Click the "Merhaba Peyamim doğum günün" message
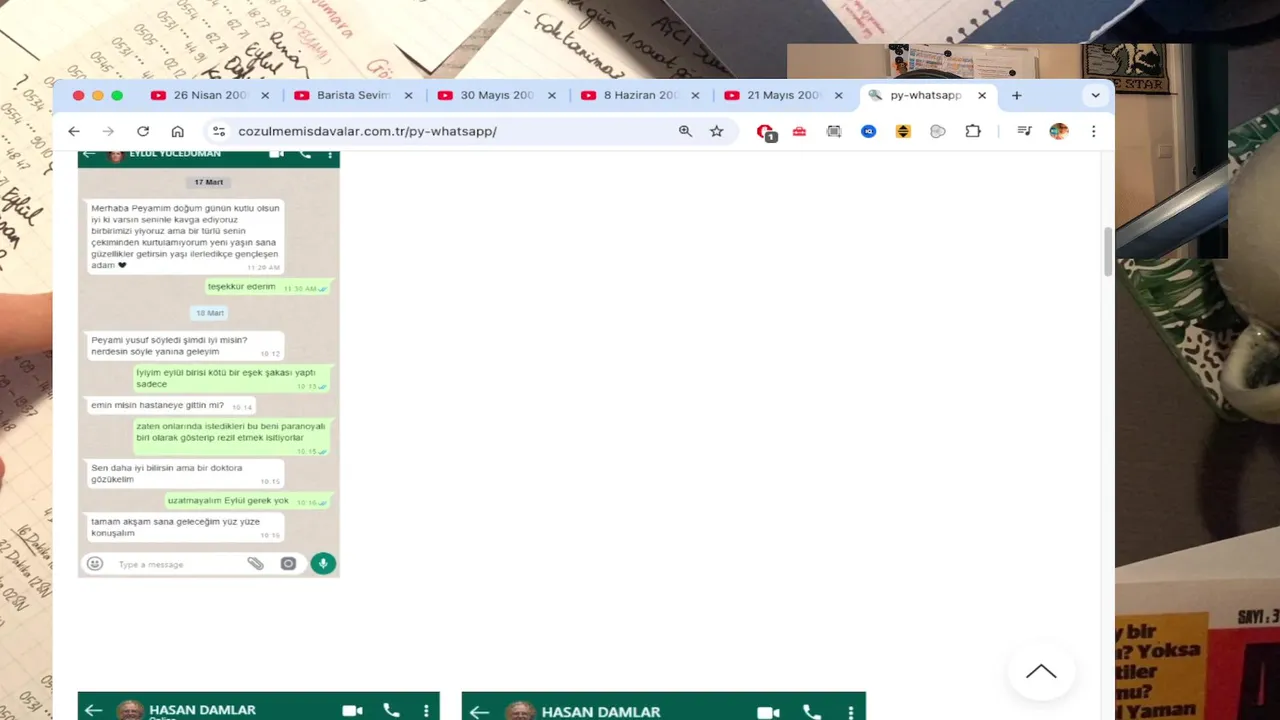 point(185,237)
